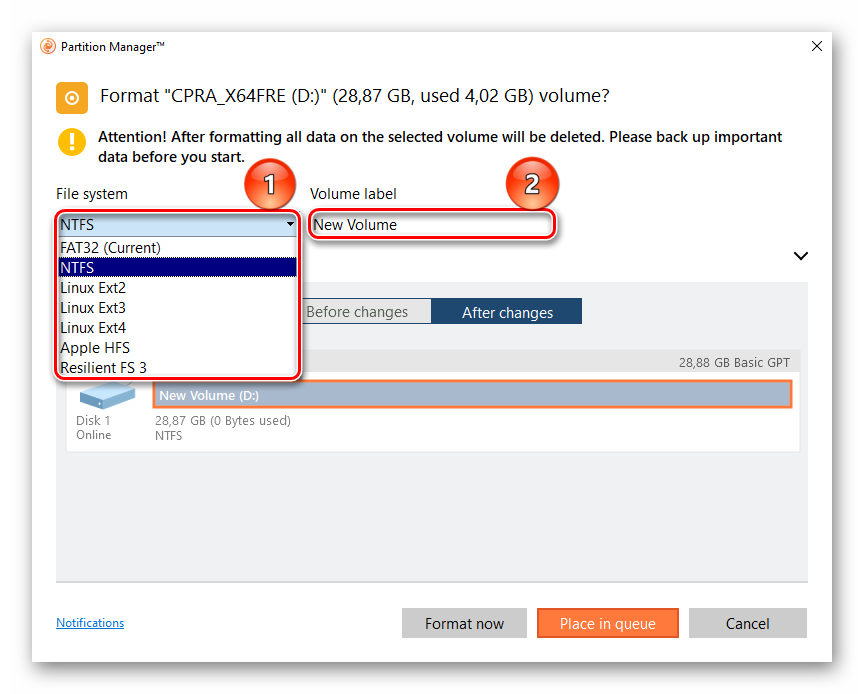Click the Disk 1 drive icon
This screenshot has width=864, height=694.
[x=106, y=396]
